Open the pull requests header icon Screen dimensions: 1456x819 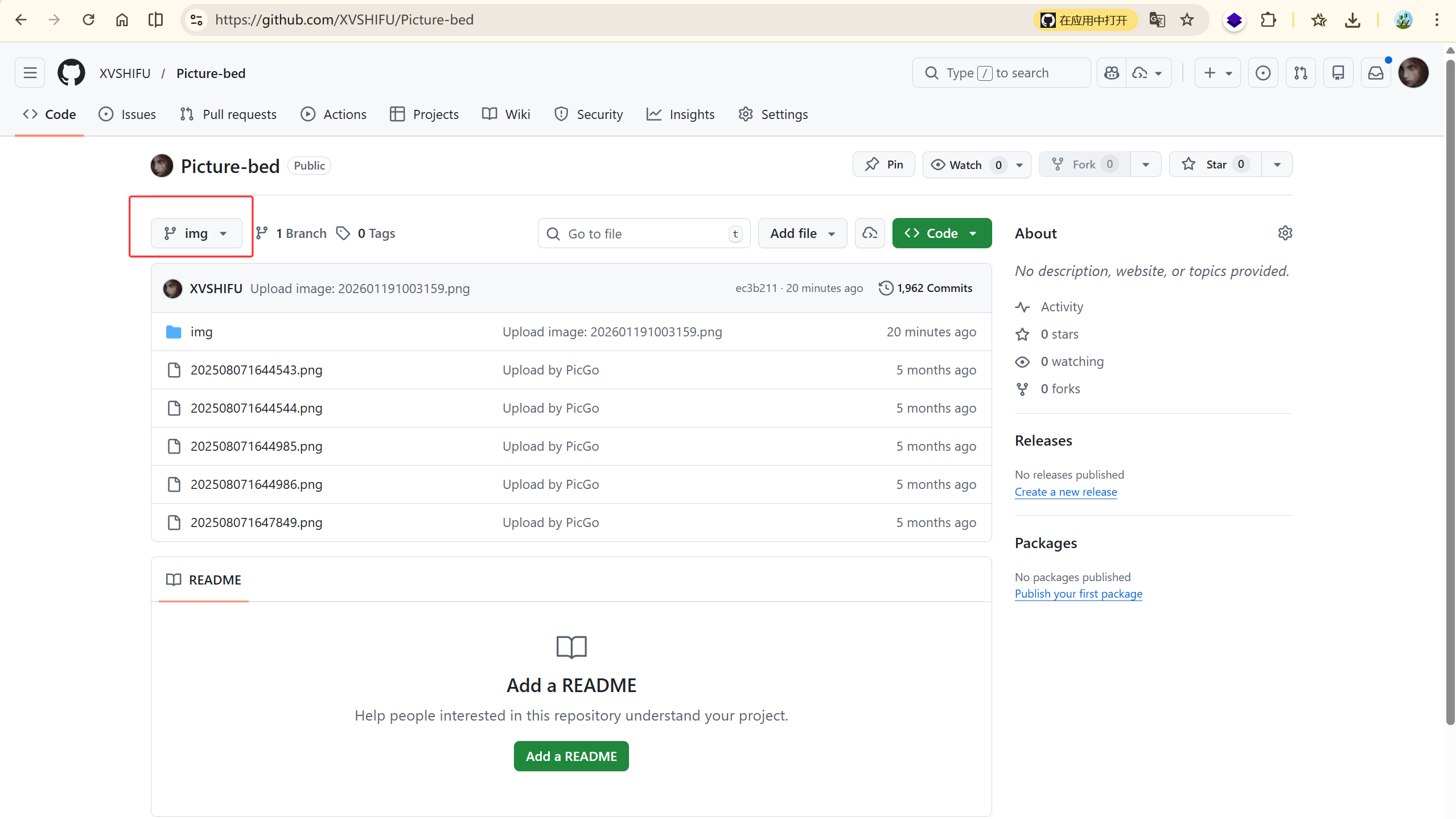tap(1301, 73)
